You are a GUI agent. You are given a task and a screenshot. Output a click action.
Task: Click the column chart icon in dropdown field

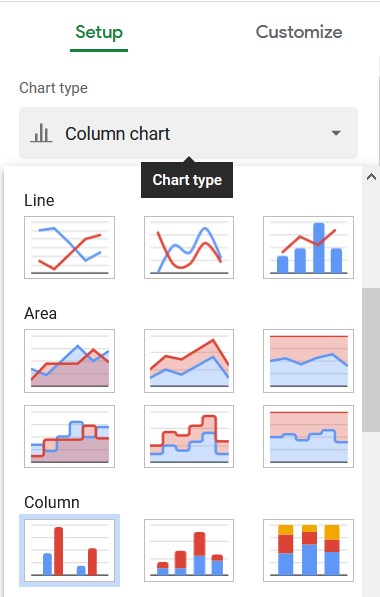(x=41, y=133)
